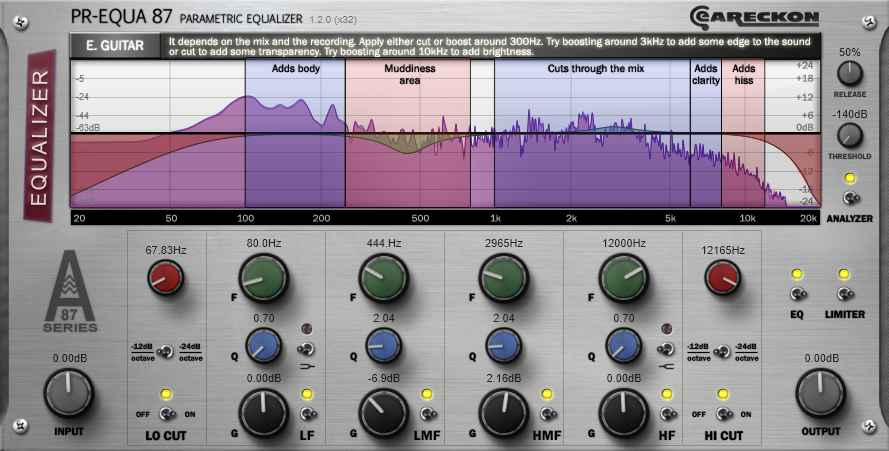
Task: Flip the HF shelf mode switch
Action: click(667, 349)
